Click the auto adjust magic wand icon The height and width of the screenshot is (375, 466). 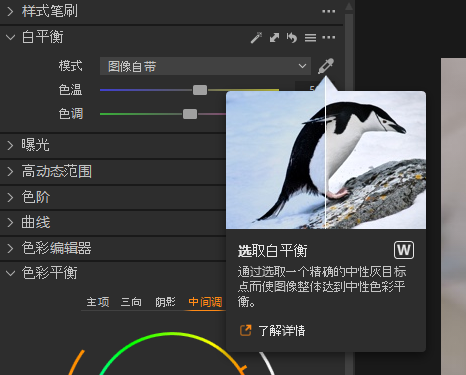(256, 38)
